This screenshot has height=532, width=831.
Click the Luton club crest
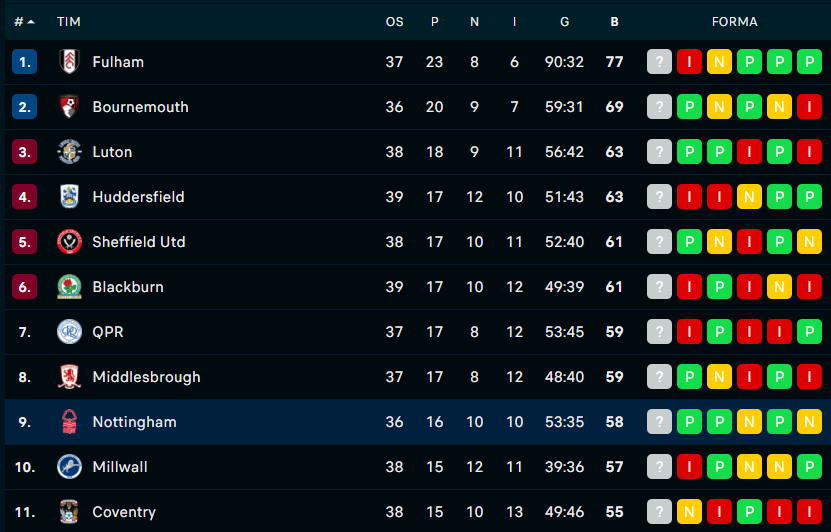point(69,152)
